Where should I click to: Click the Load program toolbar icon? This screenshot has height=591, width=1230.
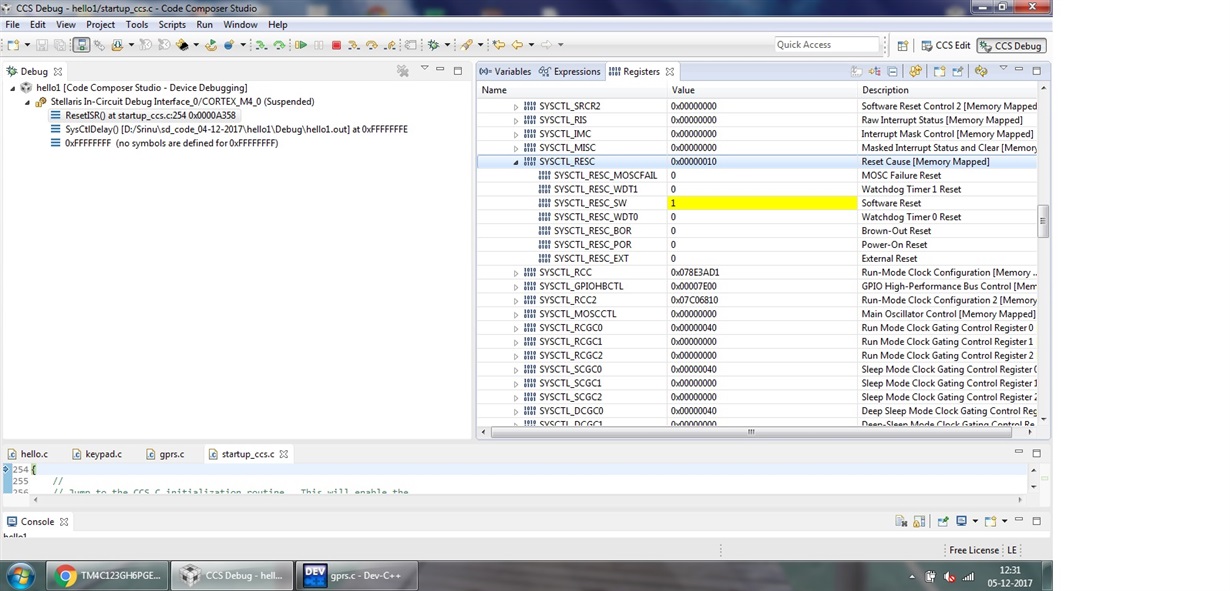tap(118, 45)
